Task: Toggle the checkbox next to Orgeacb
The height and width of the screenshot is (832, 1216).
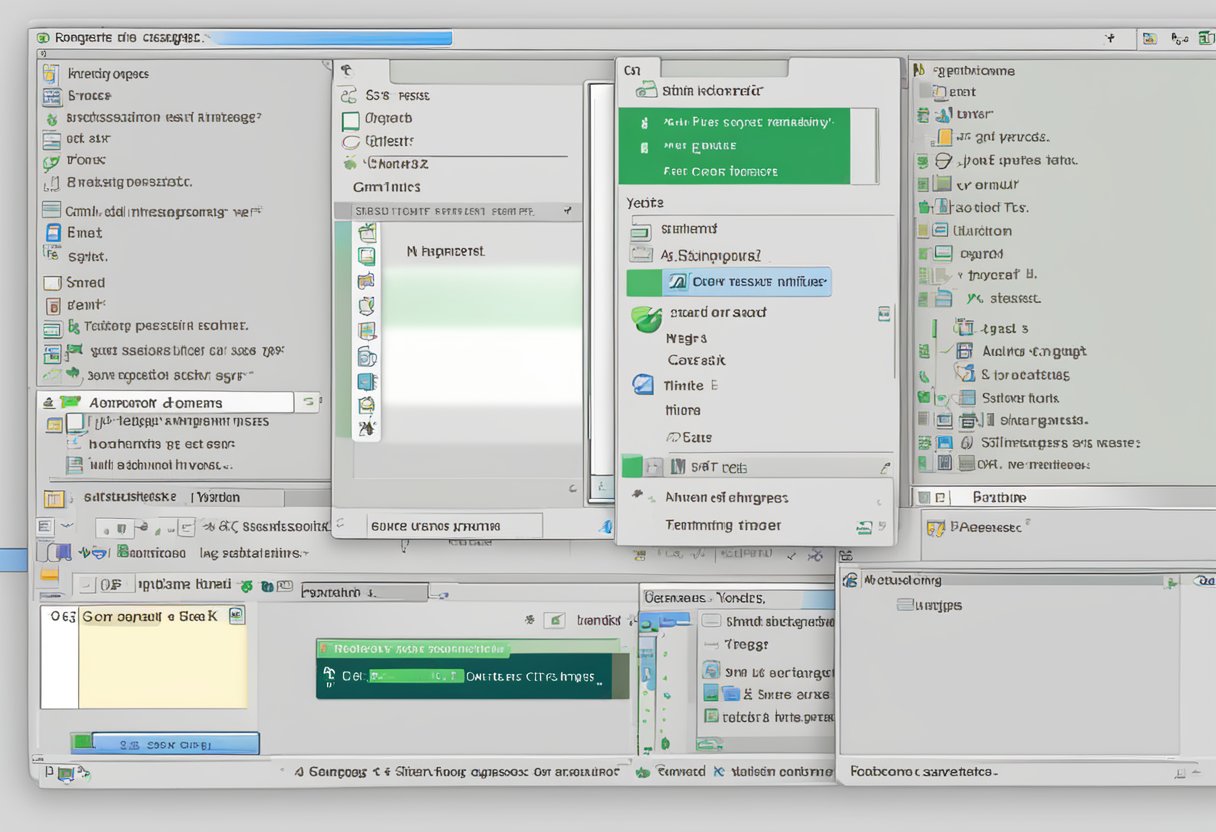Action: pos(350,120)
